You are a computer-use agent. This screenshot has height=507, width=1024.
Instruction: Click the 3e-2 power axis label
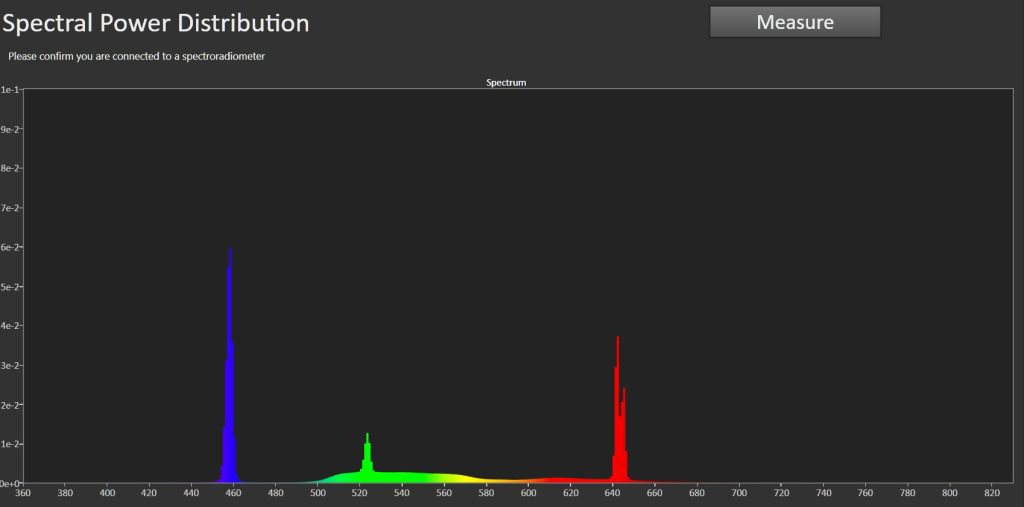[9, 365]
